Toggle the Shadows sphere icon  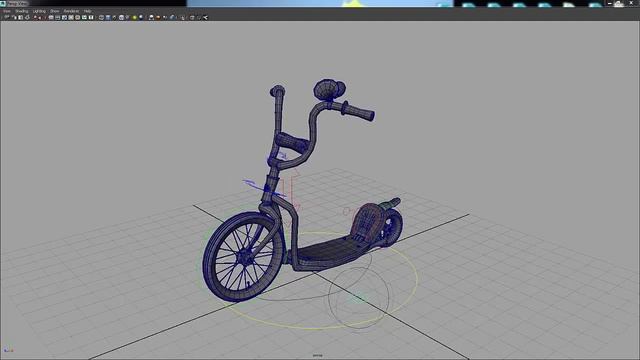(141, 18)
